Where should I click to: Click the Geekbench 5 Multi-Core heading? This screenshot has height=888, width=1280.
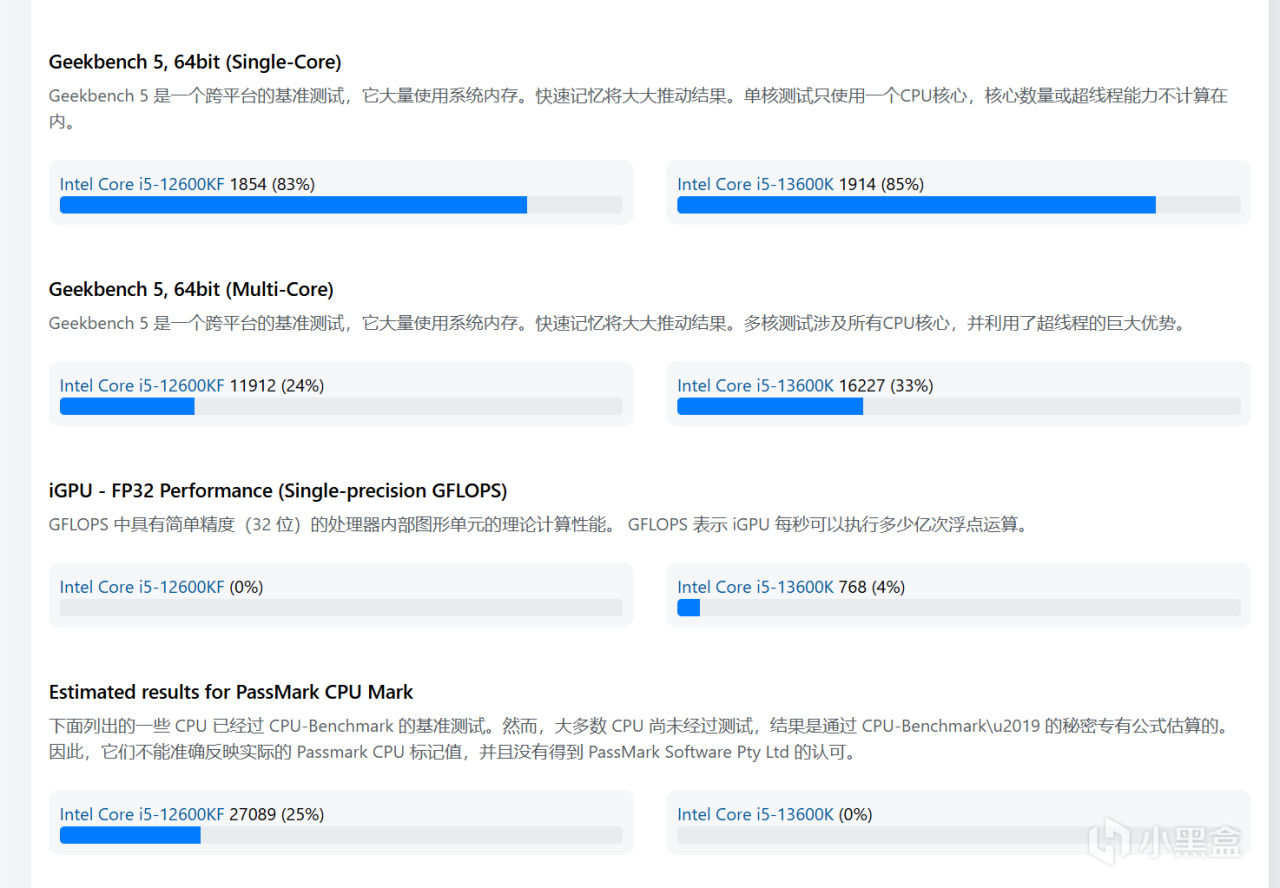point(191,289)
